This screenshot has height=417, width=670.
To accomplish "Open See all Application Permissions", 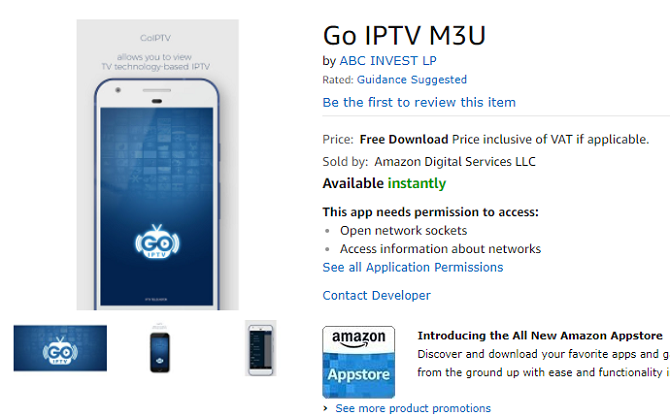I will point(413,267).
